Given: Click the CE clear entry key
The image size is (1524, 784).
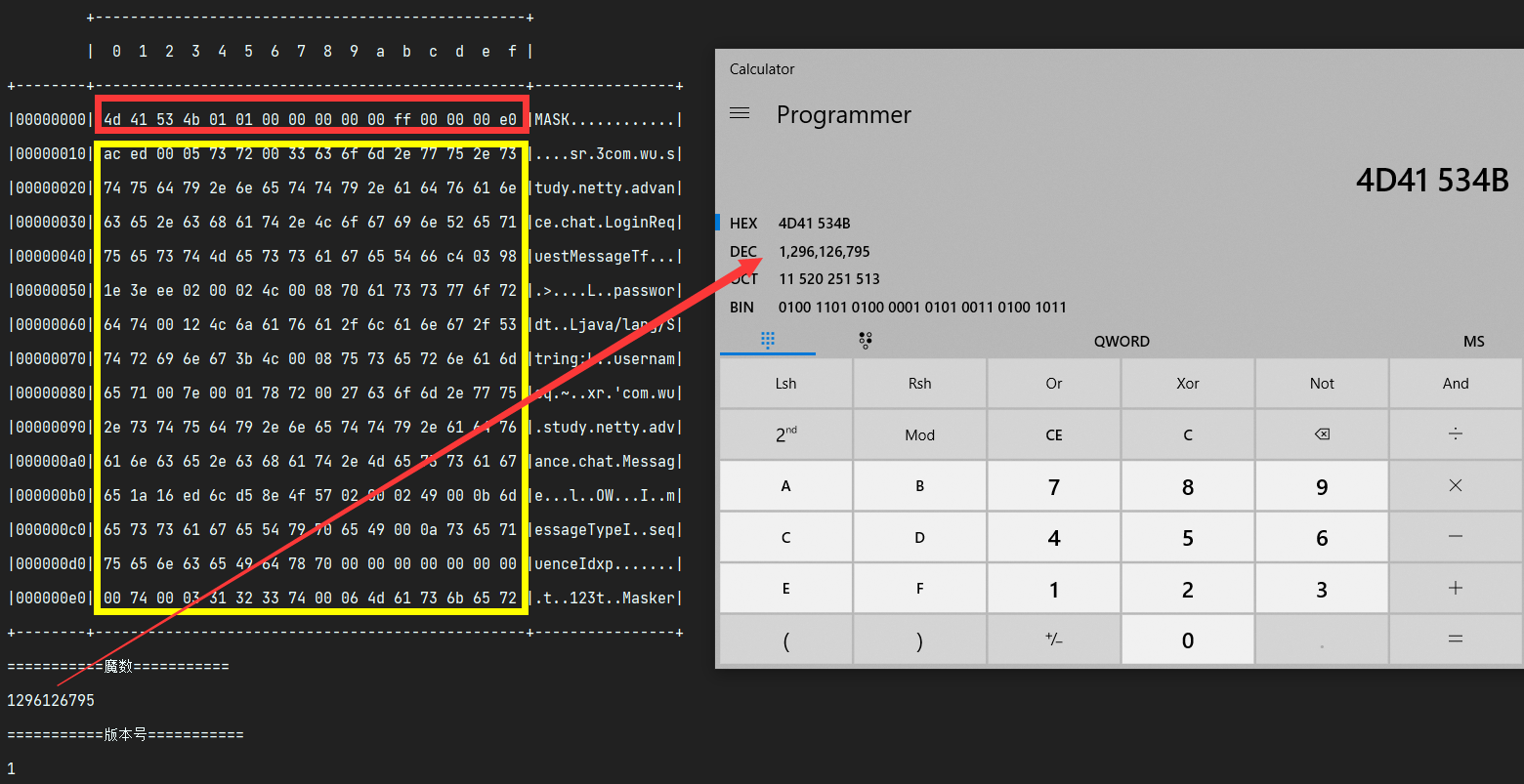Looking at the screenshot, I should click(x=1053, y=434).
